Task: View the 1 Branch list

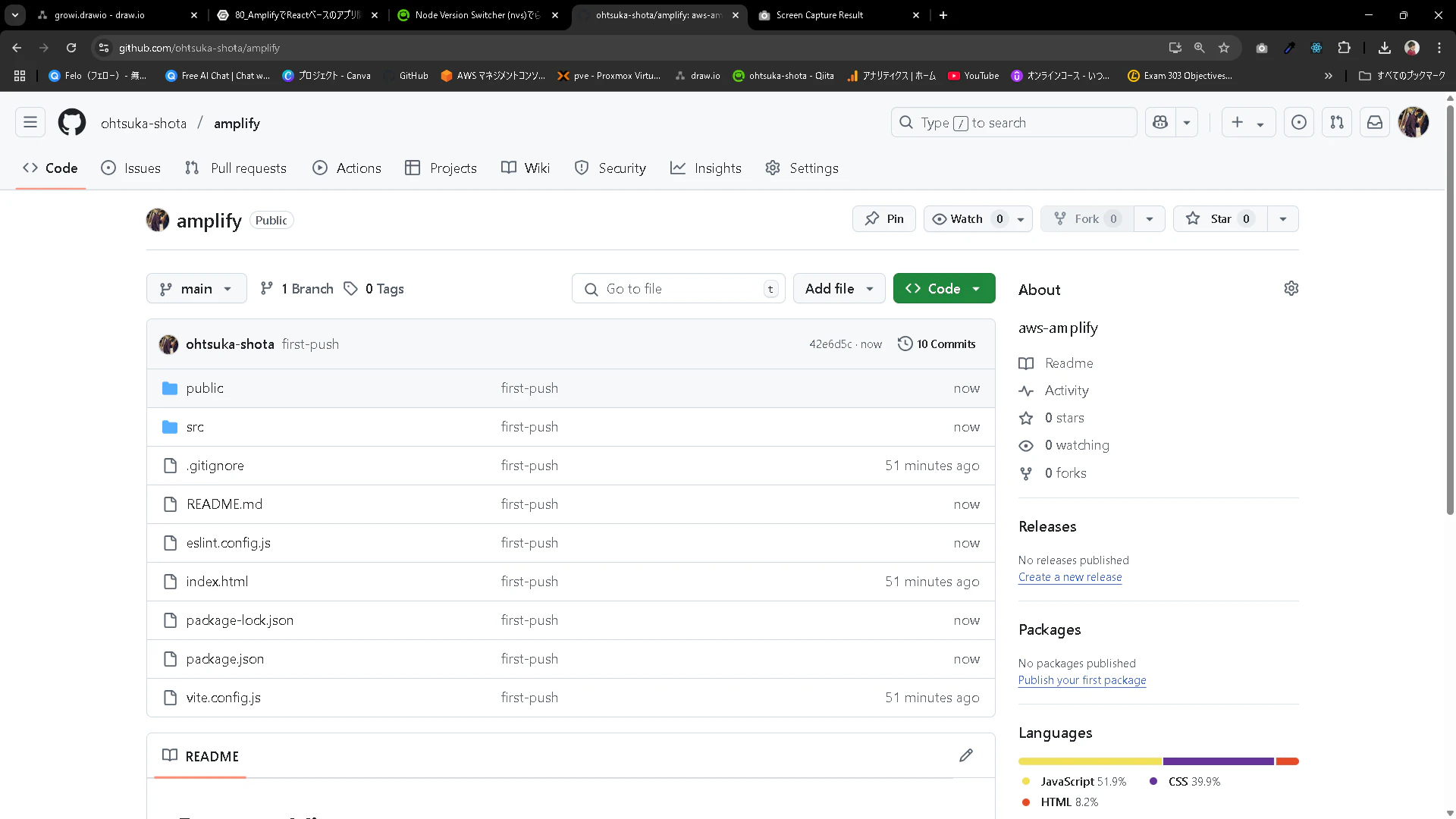Action: 297,289
